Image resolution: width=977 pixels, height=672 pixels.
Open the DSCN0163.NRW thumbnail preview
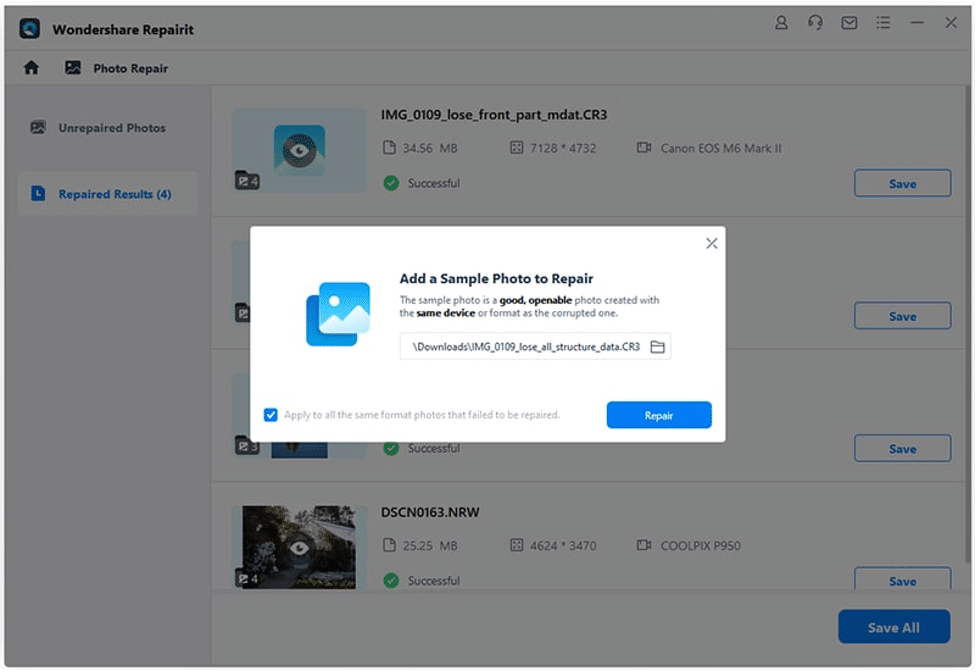(299, 547)
